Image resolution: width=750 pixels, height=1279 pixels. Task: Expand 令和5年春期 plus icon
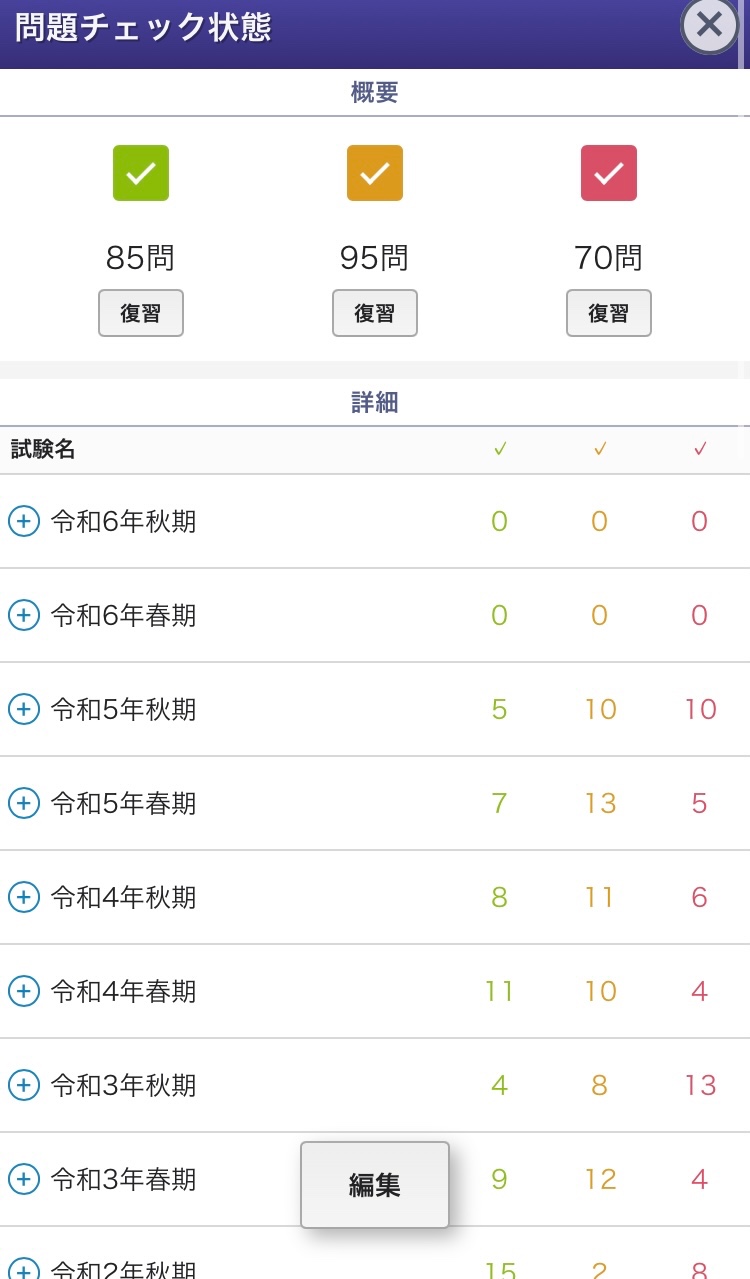pos(24,803)
